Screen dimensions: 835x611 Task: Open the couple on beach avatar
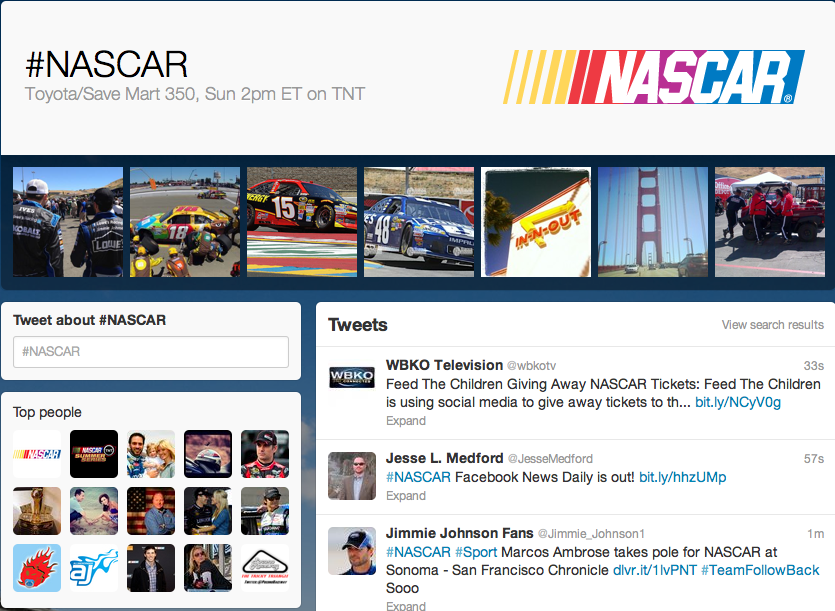tap(94, 511)
